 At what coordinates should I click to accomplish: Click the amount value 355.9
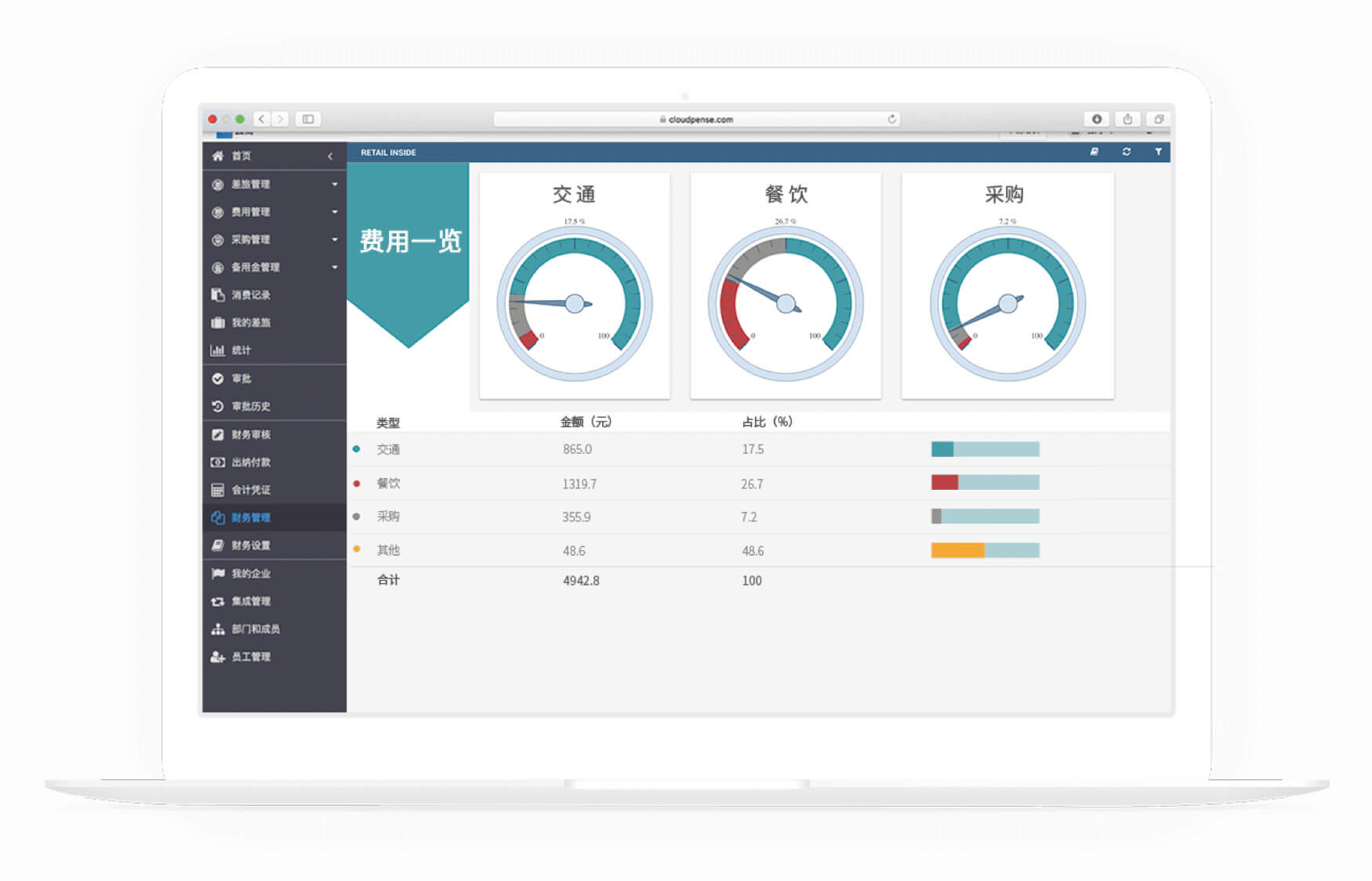(x=577, y=517)
